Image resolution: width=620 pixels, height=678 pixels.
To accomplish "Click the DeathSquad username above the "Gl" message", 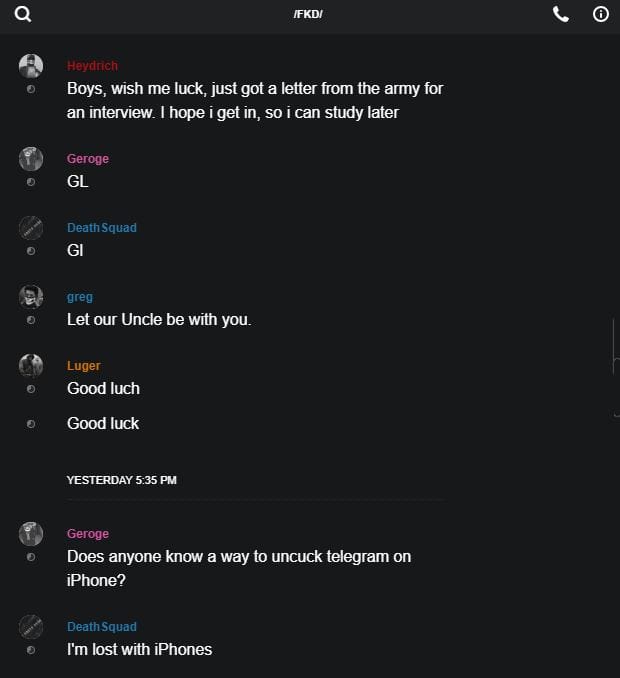I will [102, 228].
